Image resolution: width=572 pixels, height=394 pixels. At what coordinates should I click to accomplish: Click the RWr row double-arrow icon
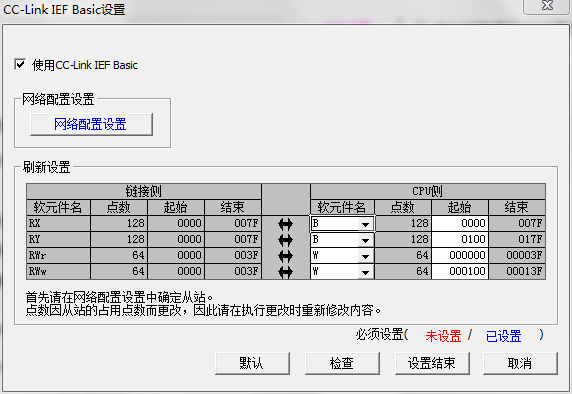pyautogui.click(x=285, y=256)
